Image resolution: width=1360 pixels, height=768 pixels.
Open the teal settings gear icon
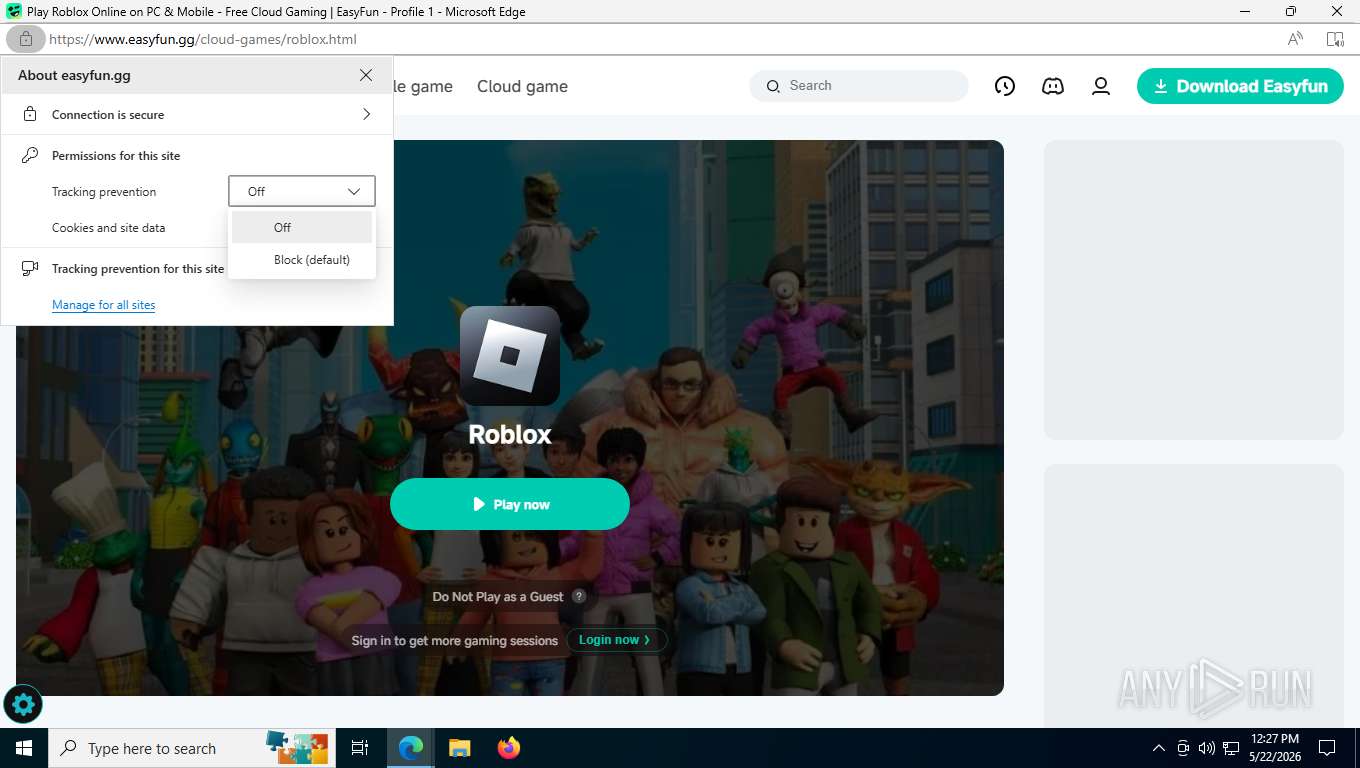[x=23, y=705]
